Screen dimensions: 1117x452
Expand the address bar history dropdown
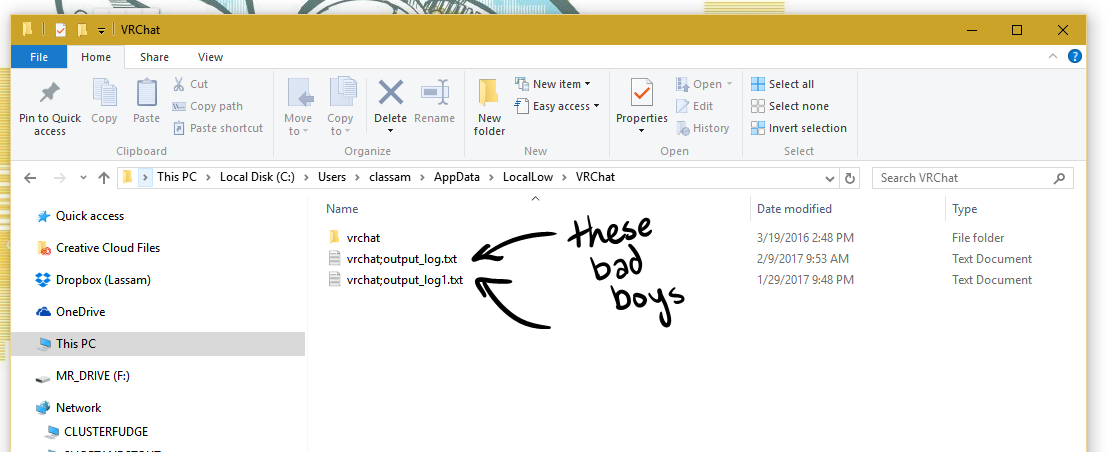[x=830, y=178]
